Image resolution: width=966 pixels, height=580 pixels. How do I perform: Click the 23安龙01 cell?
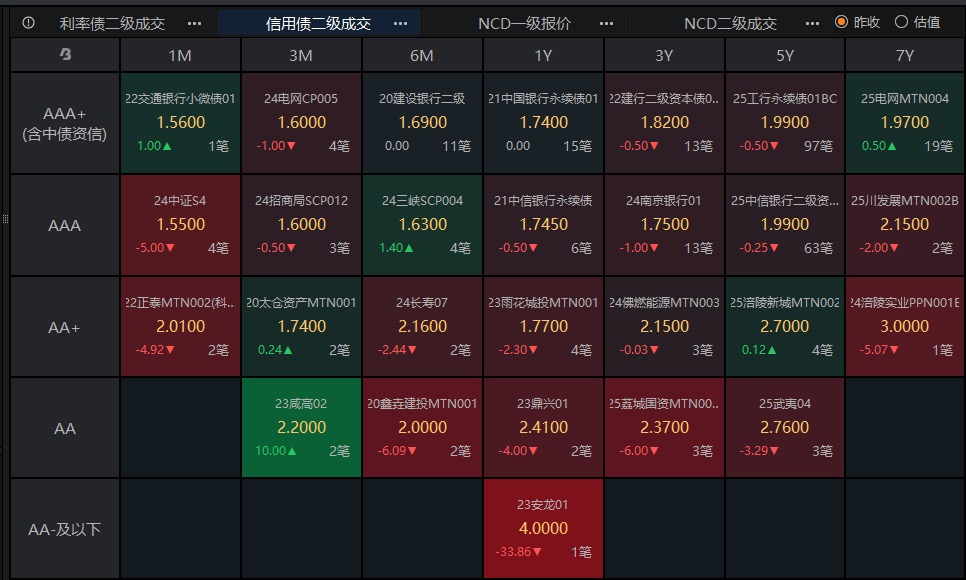pyautogui.click(x=543, y=529)
